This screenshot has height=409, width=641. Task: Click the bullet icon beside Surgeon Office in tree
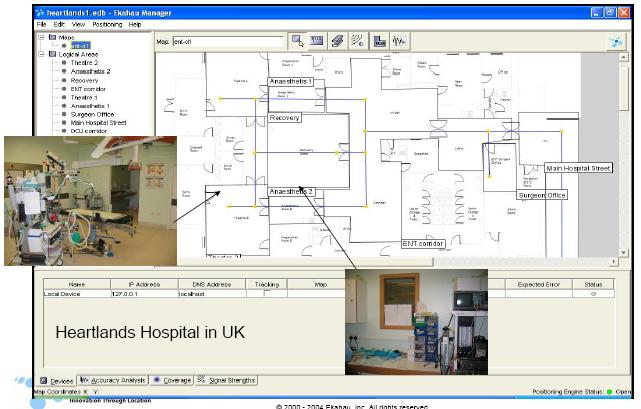click(64, 114)
